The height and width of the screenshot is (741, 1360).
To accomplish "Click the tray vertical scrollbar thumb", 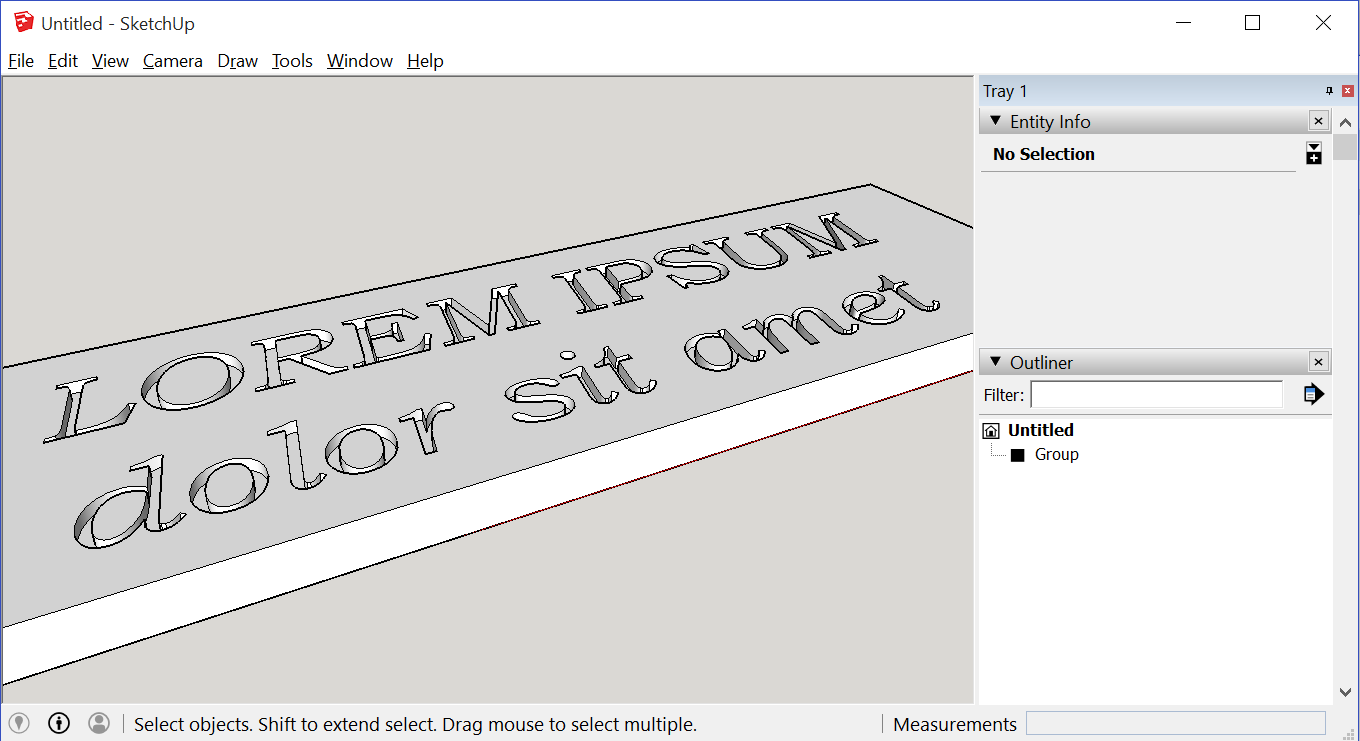I will point(1346,147).
